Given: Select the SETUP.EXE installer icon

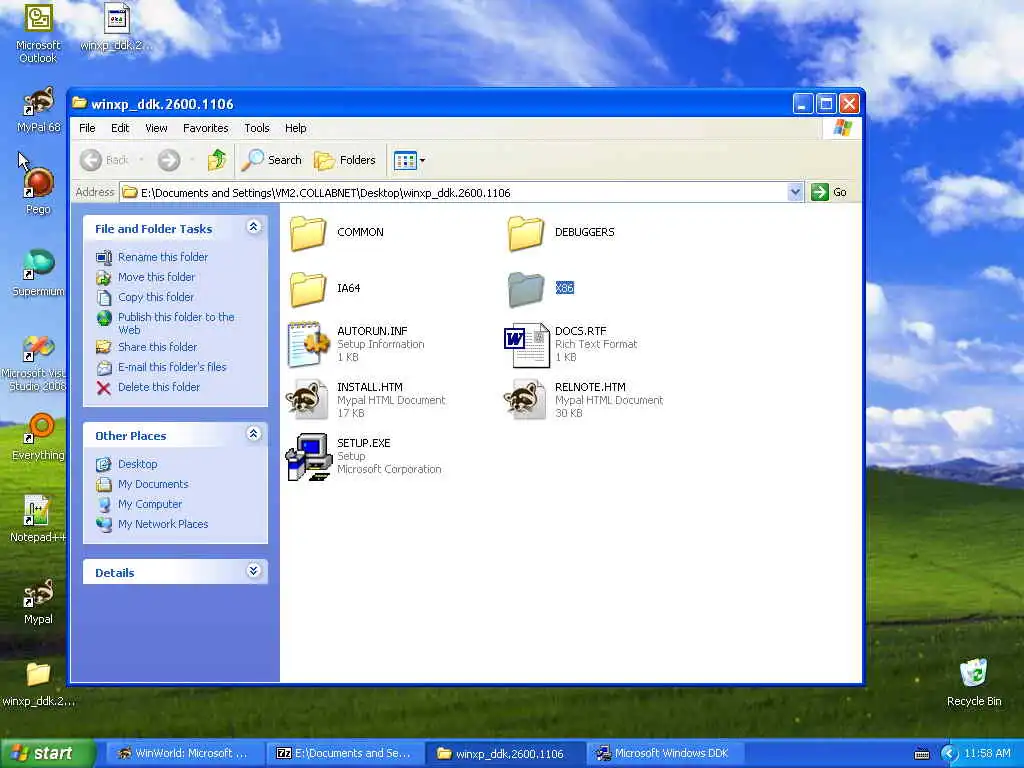Looking at the screenshot, I should (309, 456).
